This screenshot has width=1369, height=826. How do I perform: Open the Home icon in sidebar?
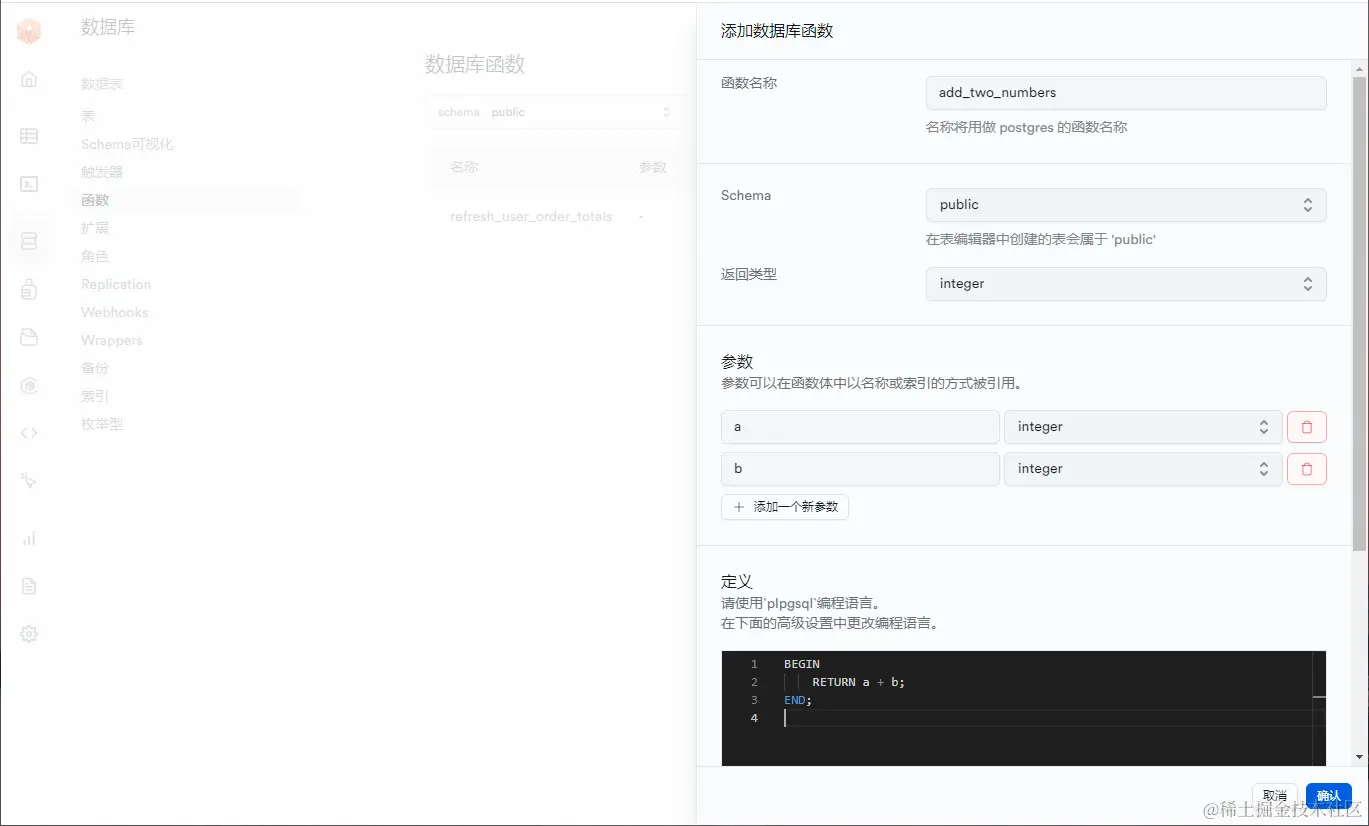coord(29,79)
